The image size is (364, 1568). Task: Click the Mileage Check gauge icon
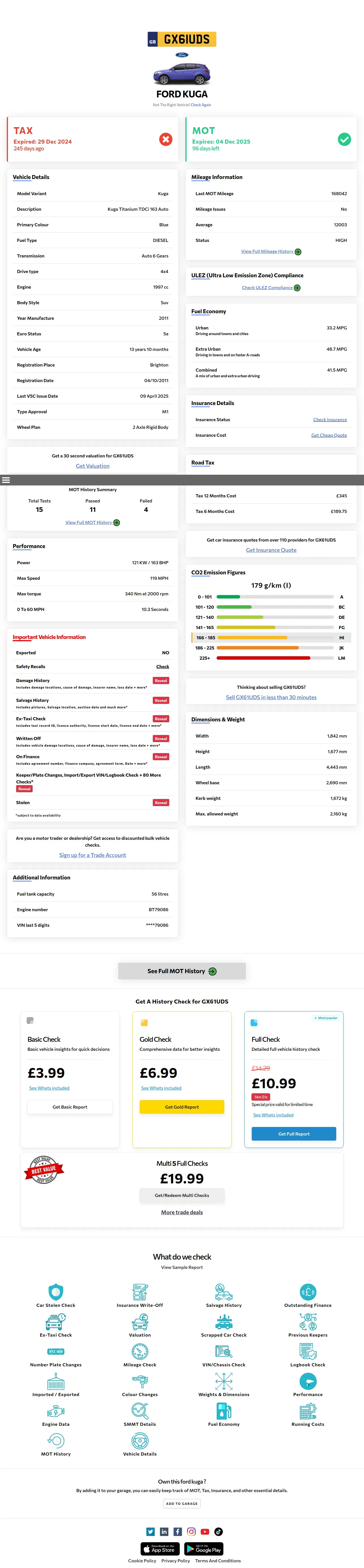pyautogui.click(x=140, y=1351)
